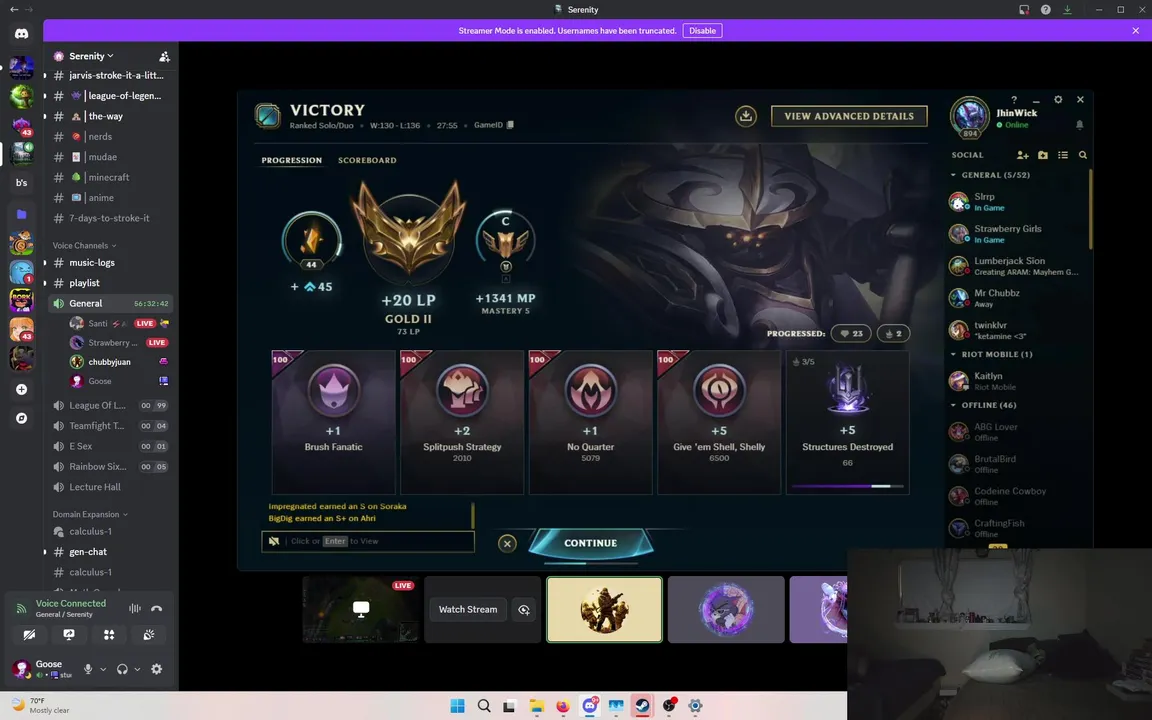The height and width of the screenshot is (720, 1152).
Task: Open Discover servers compass icon
Action: point(21,418)
